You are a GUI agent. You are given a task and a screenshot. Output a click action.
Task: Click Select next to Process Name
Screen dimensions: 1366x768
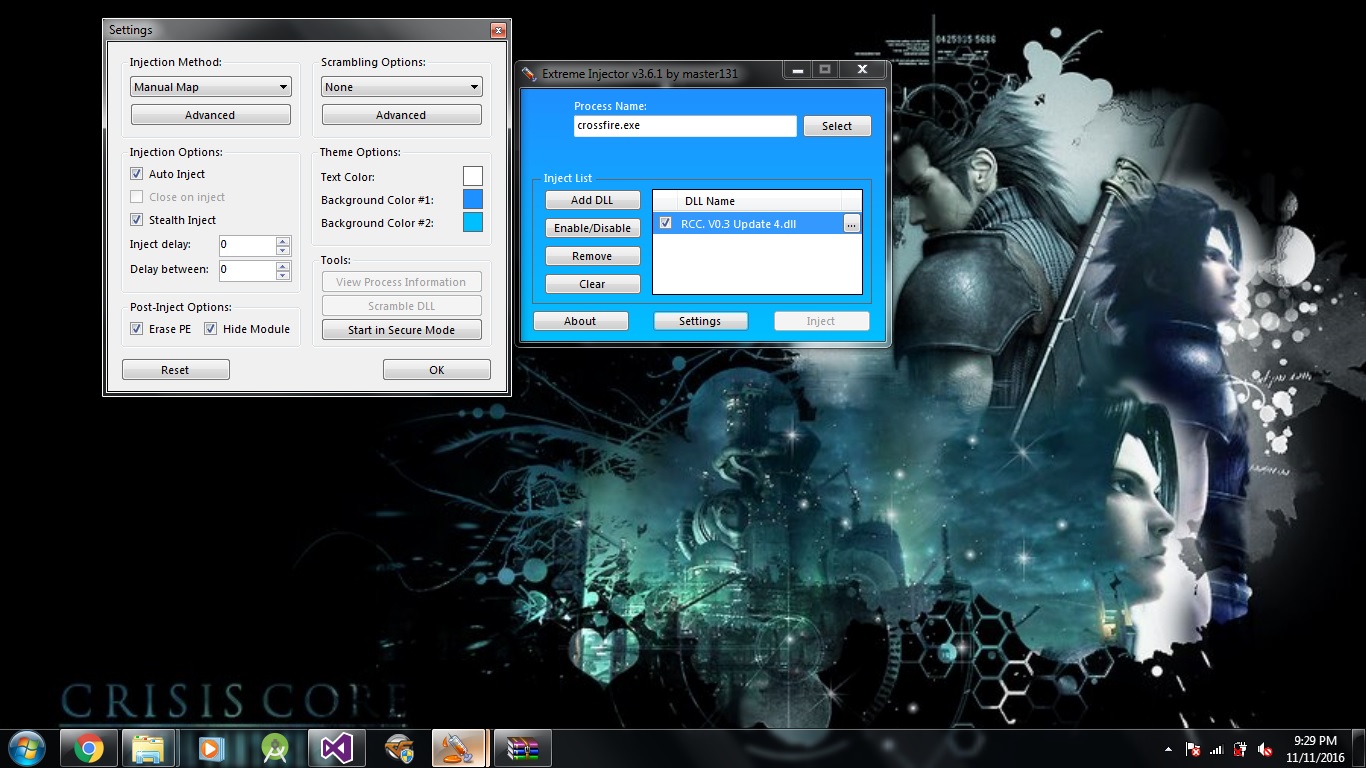pos(837,126)
